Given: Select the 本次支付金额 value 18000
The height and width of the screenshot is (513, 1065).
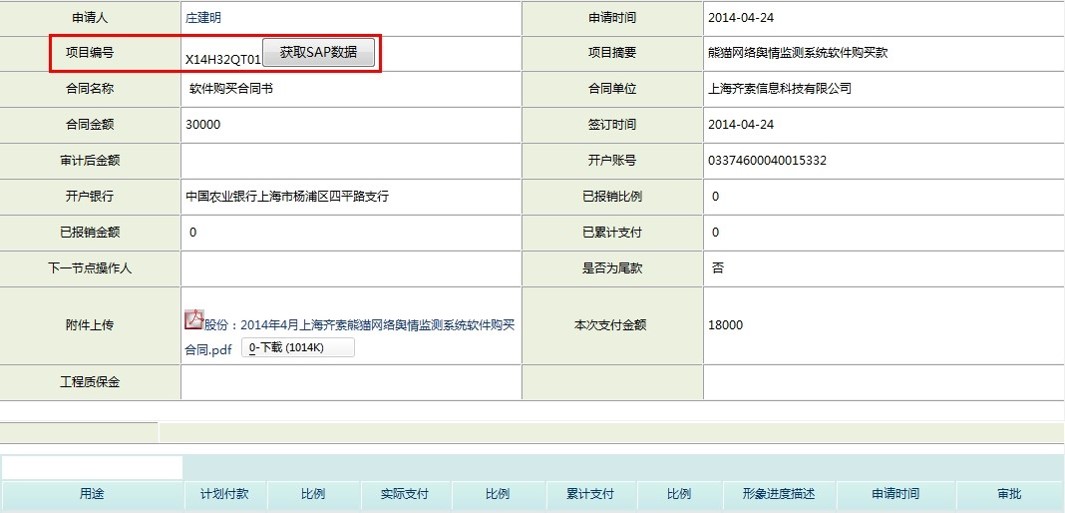Looking at the screenshot, I should [x=725, y=325].
